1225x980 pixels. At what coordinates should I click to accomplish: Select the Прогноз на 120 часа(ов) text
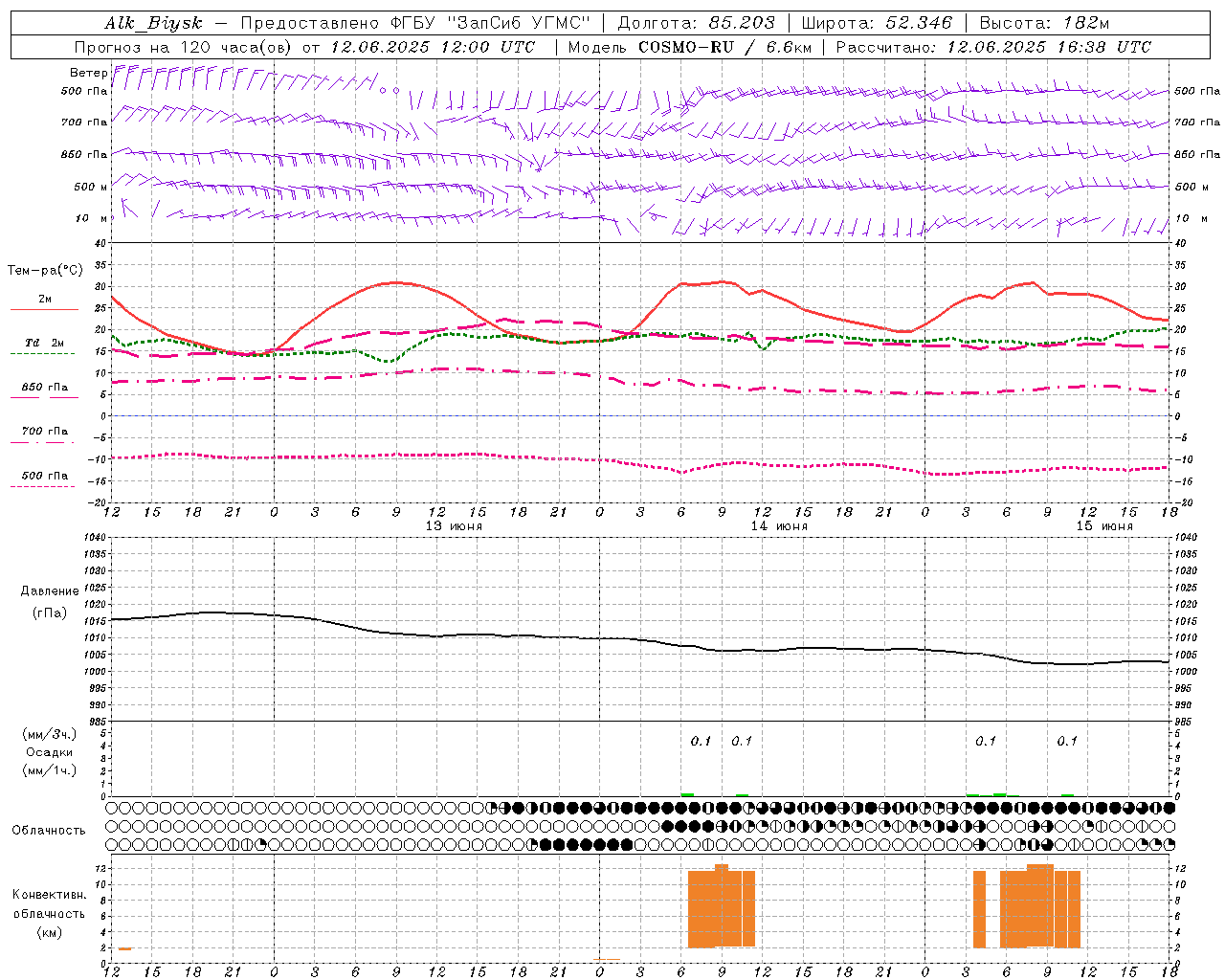pos(186,47)
